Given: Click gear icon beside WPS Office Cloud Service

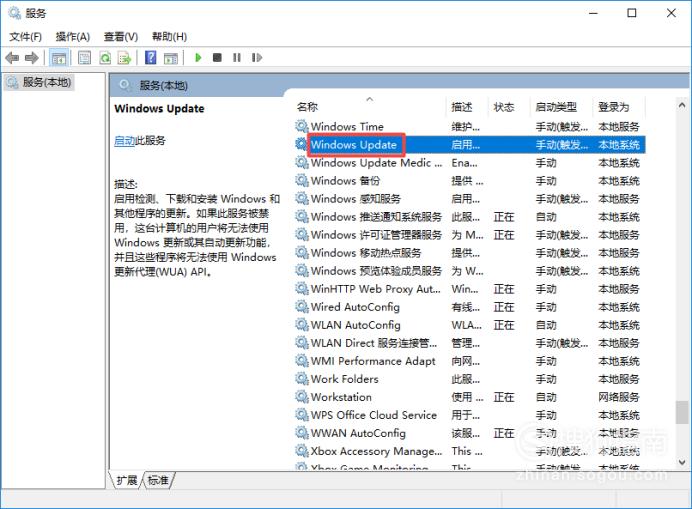Looking at the screenshot, I should point(302,415).
